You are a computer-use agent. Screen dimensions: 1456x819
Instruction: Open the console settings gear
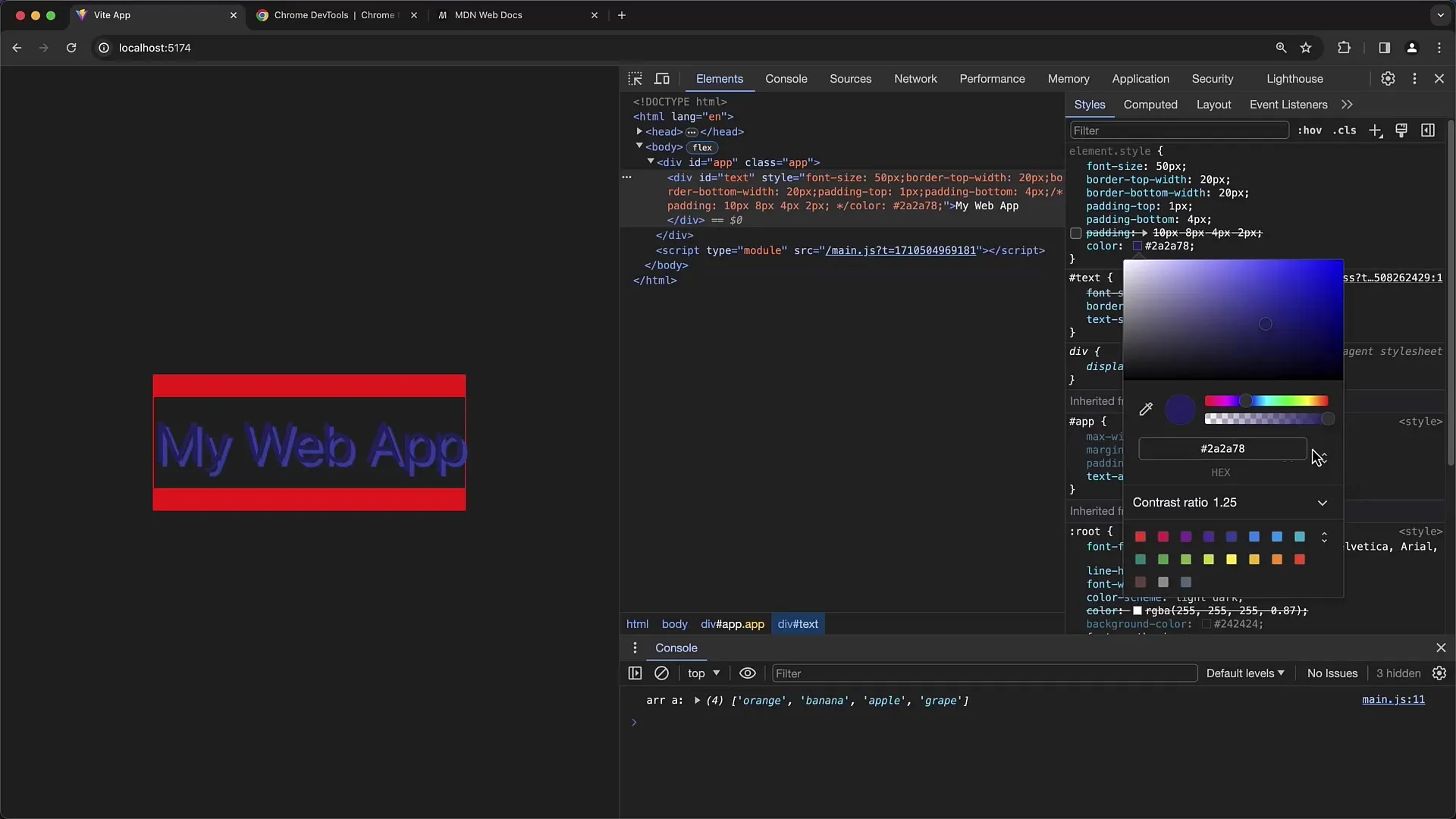click(1439, 673)
